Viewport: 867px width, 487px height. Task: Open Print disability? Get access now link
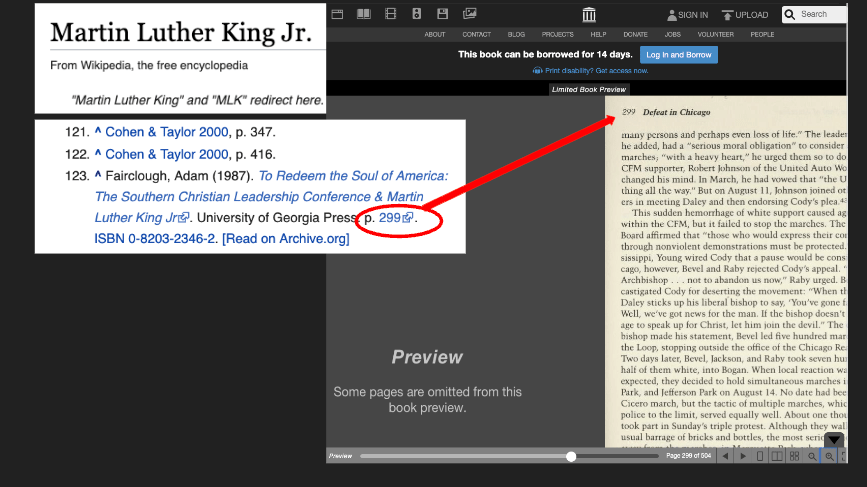[x=596, y=71]
